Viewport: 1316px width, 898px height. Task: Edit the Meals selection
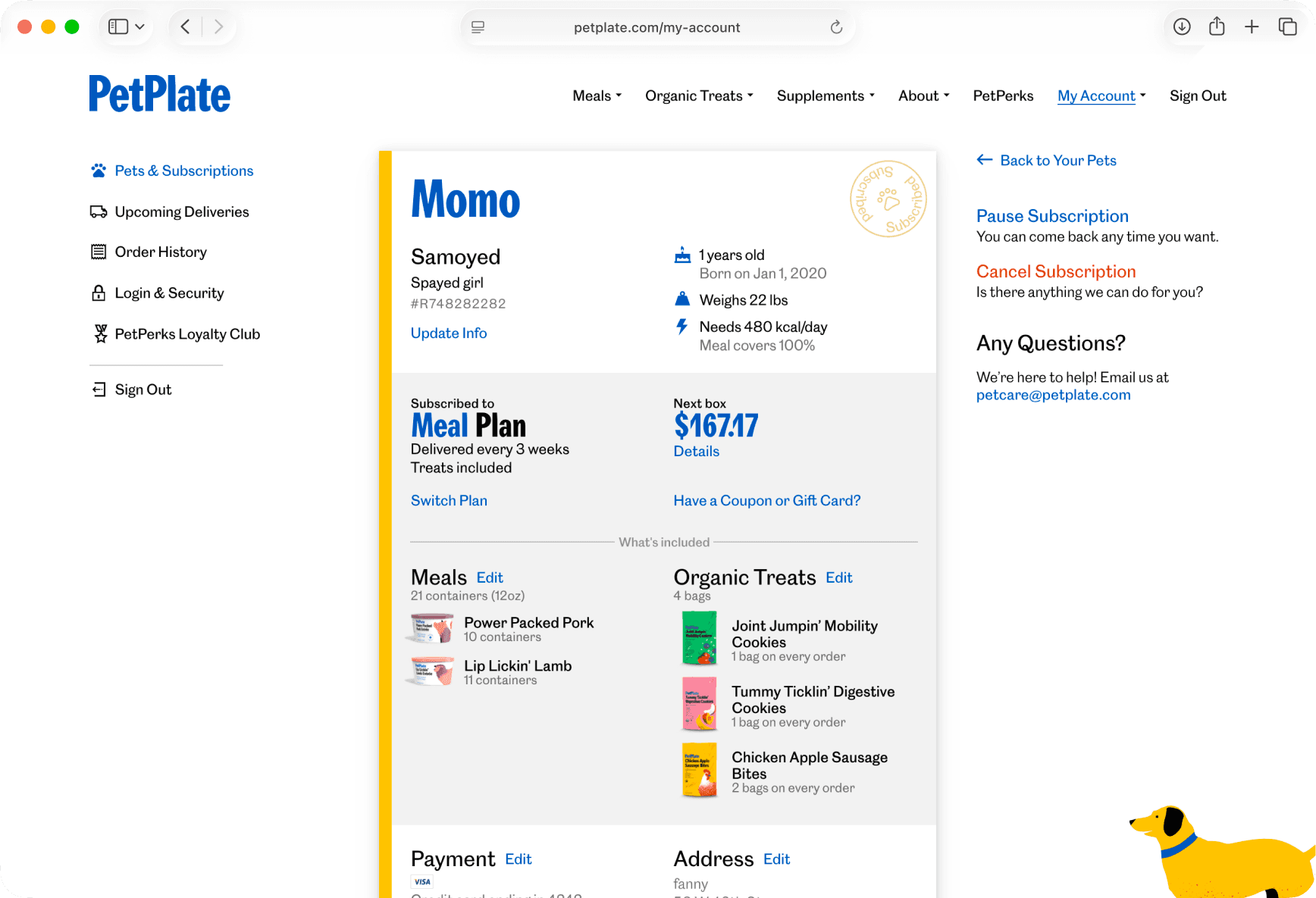490,577
